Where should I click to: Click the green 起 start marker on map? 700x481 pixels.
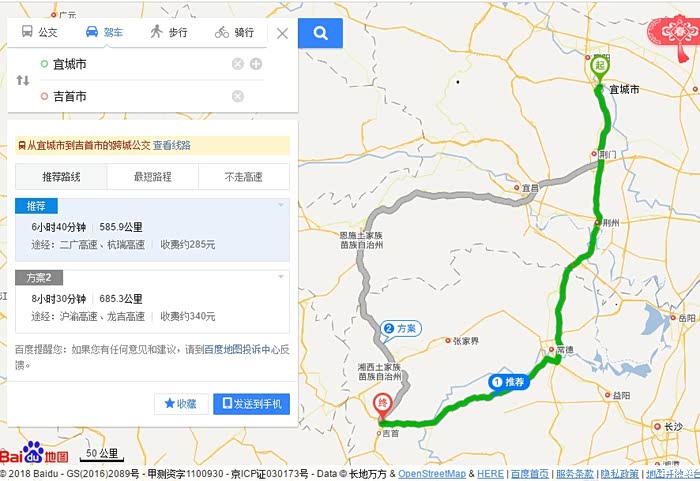(x=600, y=68)
